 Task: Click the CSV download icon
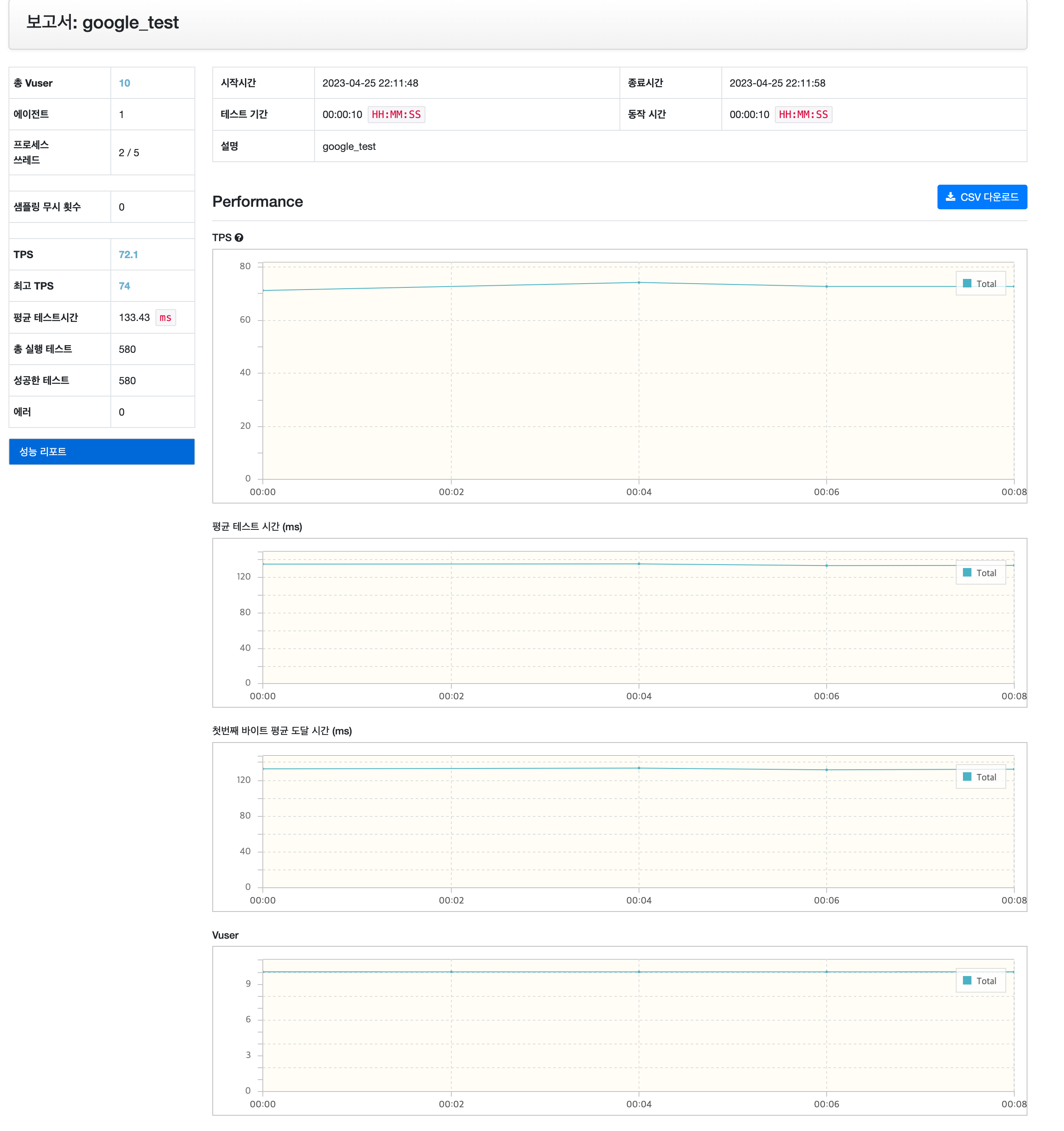click(950, 197)
